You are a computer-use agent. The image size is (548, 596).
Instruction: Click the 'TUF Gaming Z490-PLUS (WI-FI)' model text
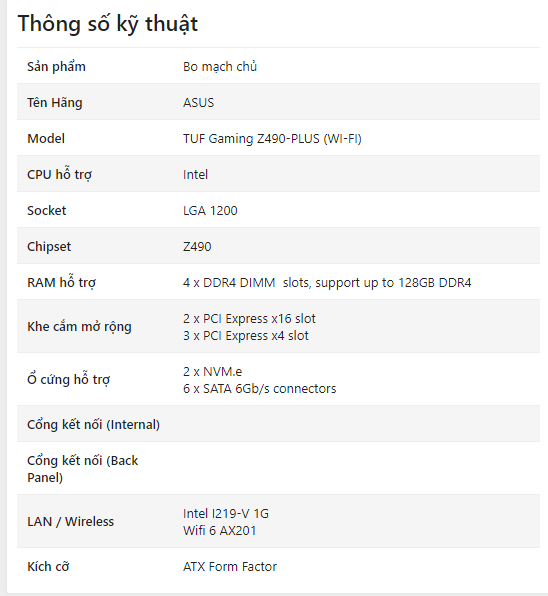272,139
